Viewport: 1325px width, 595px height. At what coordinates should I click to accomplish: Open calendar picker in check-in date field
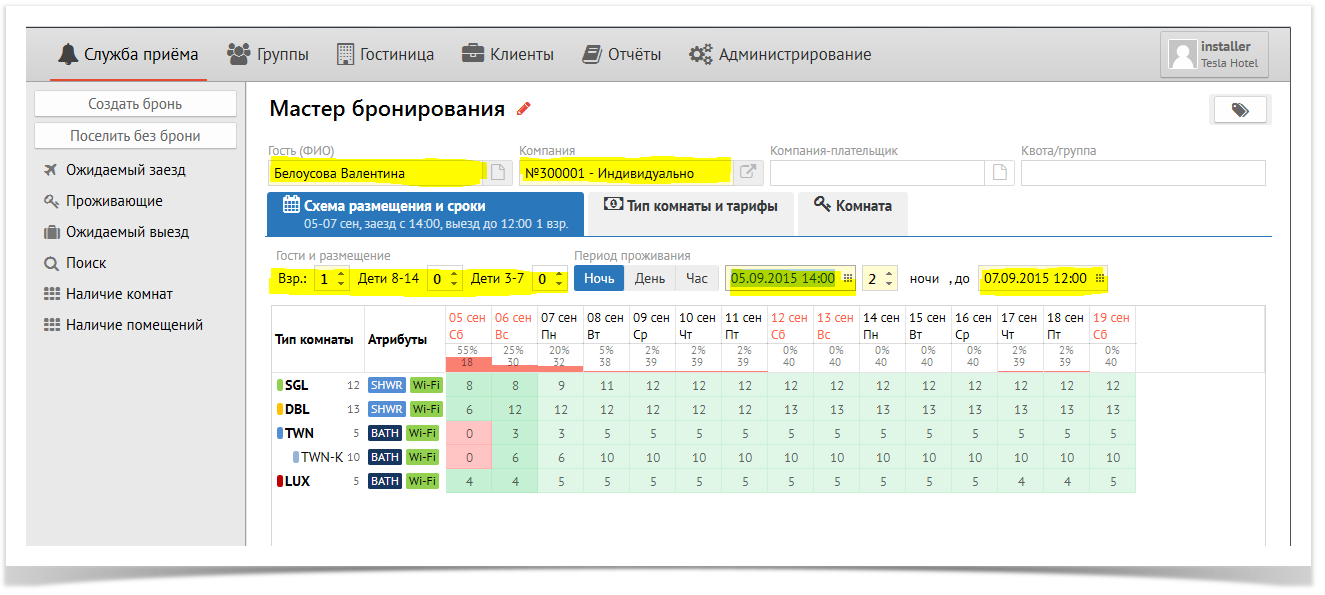(847, 279)
